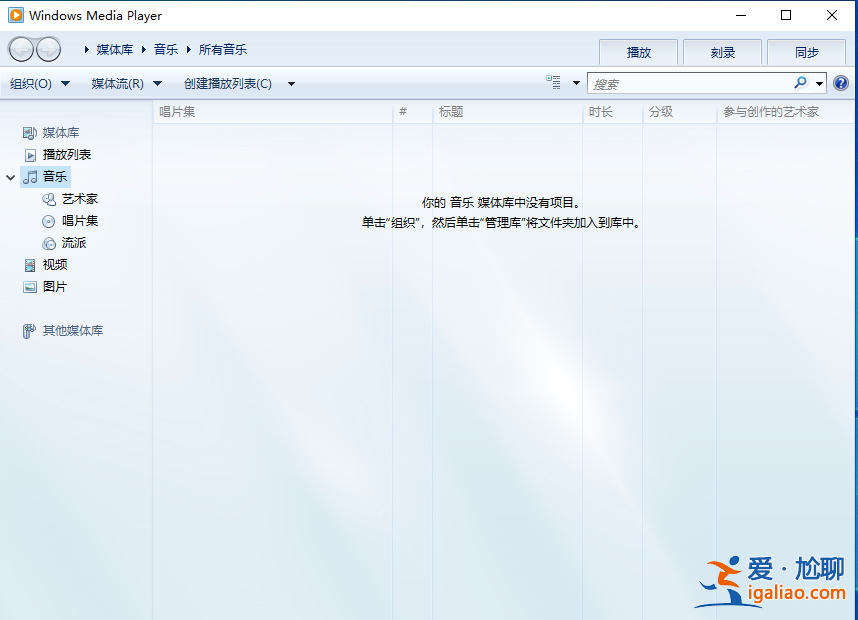Image resolution: width=858 pixels, height=620 pixels.
Task: Switch to the 播放 tab
Action: (x=638, y=51)
